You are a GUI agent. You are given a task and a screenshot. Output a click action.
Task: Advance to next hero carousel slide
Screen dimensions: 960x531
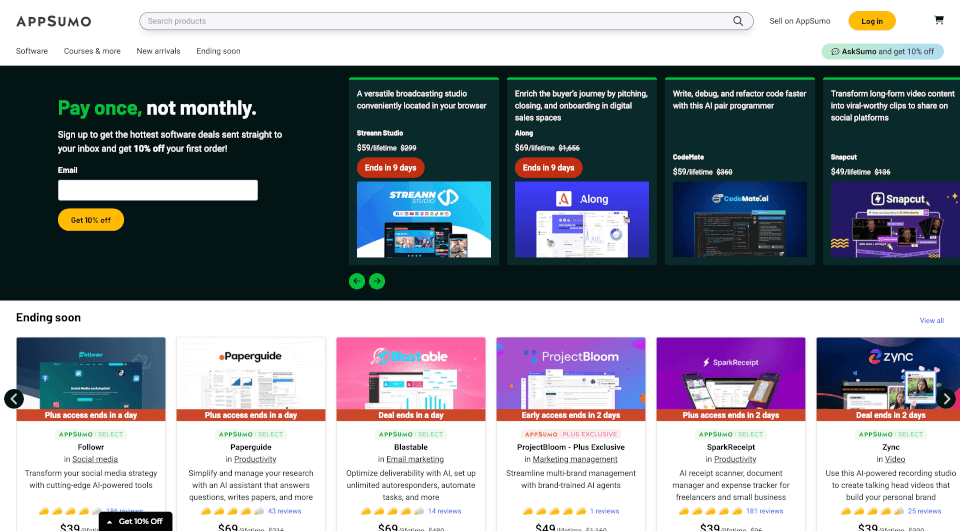coord(377,281)
